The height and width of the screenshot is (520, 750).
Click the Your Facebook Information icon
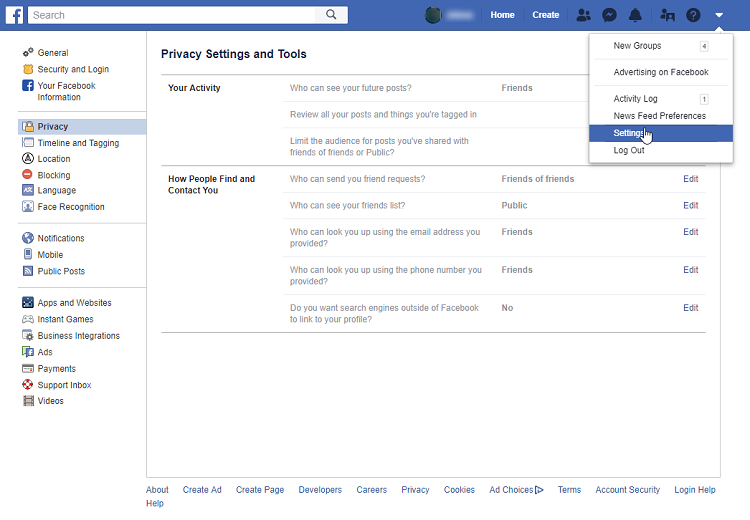(28, 86)
